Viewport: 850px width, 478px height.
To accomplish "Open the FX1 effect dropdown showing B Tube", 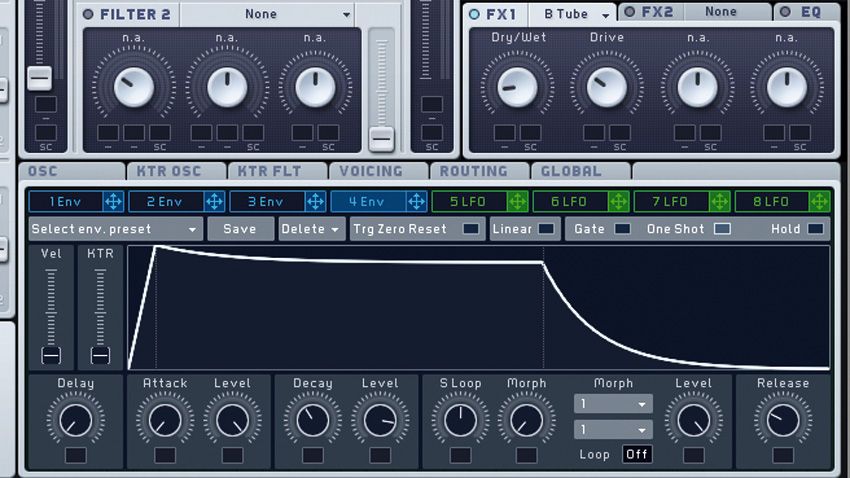I will point(572,14).
